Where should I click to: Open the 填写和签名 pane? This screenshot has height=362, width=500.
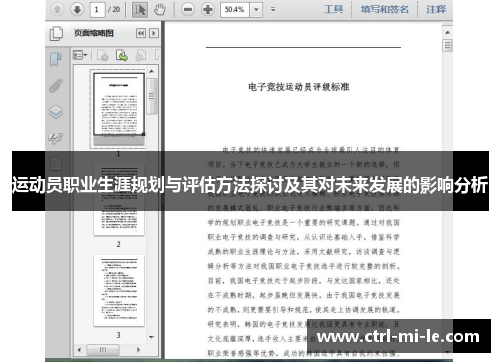point(384,9)
